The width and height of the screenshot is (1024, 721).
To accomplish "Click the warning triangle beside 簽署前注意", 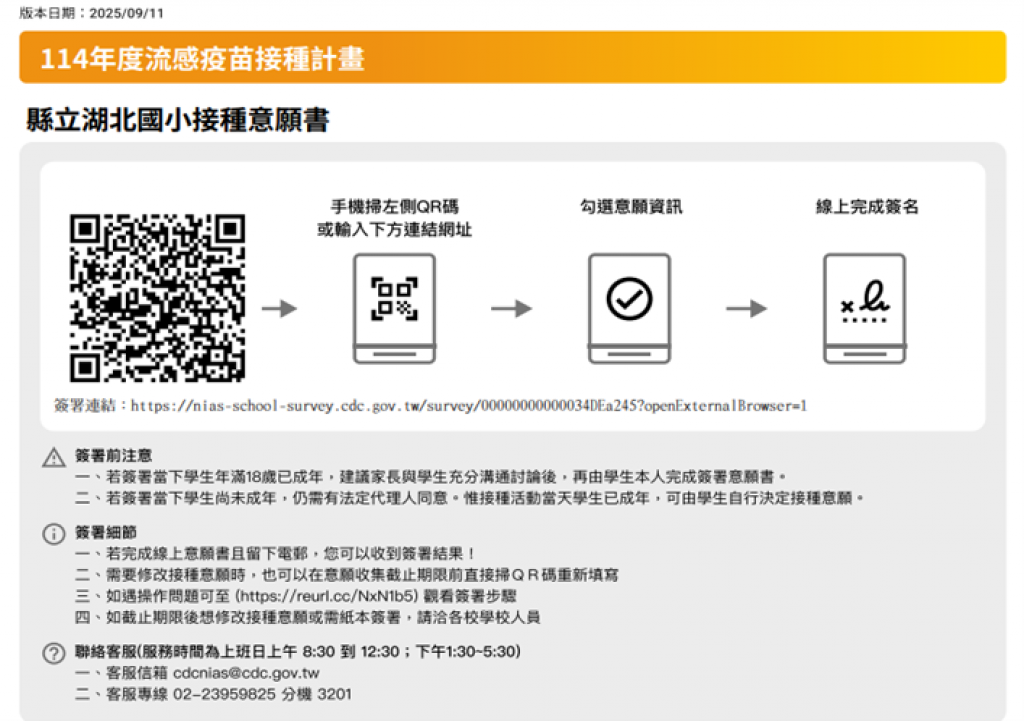I will click(x=54, y=458).
